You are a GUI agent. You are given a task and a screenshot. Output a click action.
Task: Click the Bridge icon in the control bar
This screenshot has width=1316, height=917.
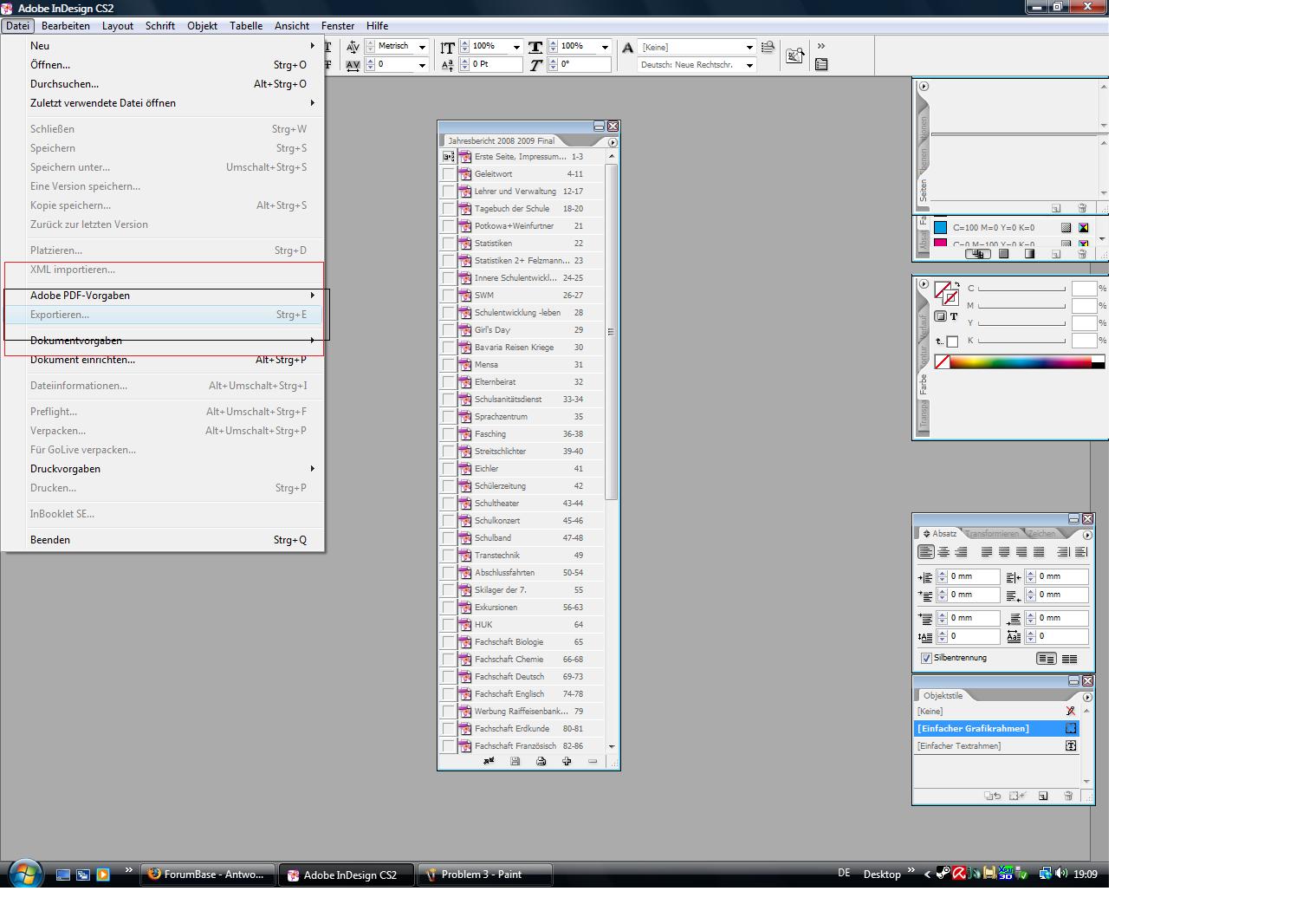pyautogui.click(x=794, y=55)
